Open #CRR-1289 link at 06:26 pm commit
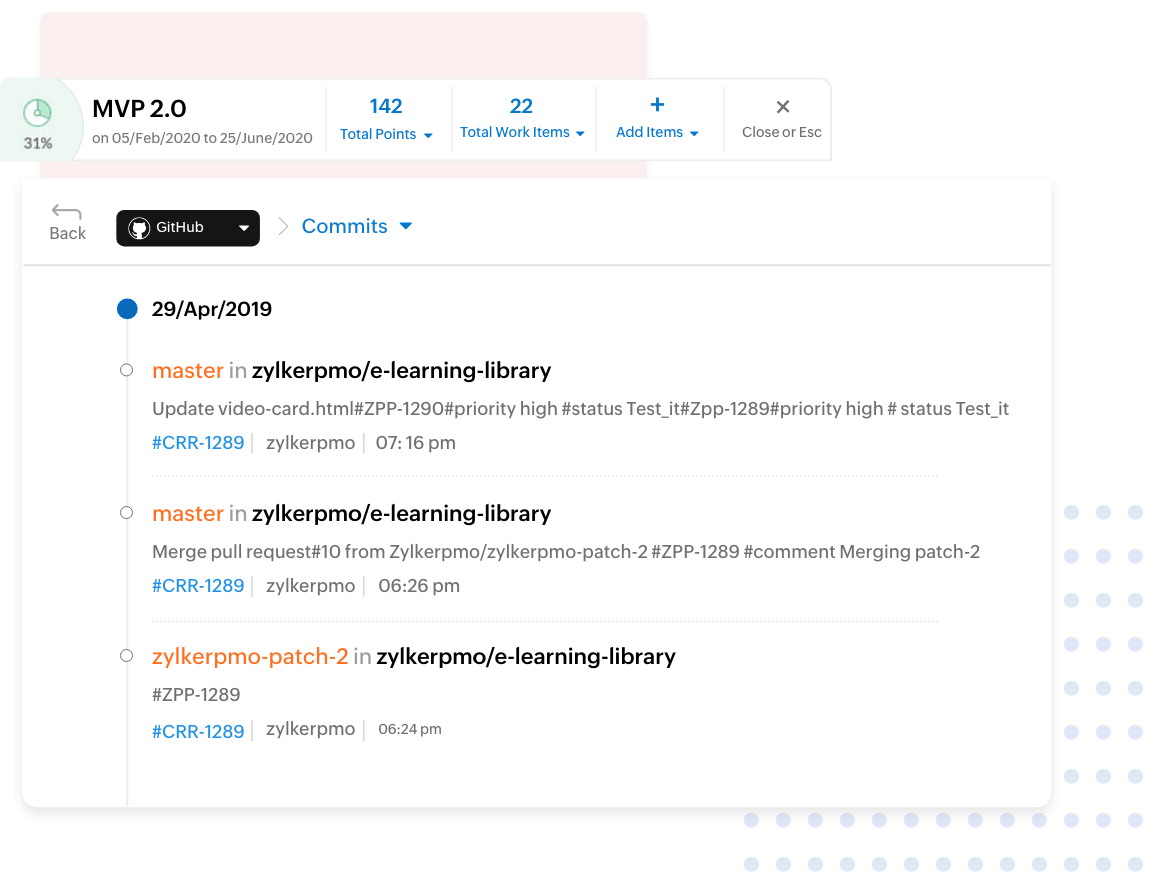 198,586
